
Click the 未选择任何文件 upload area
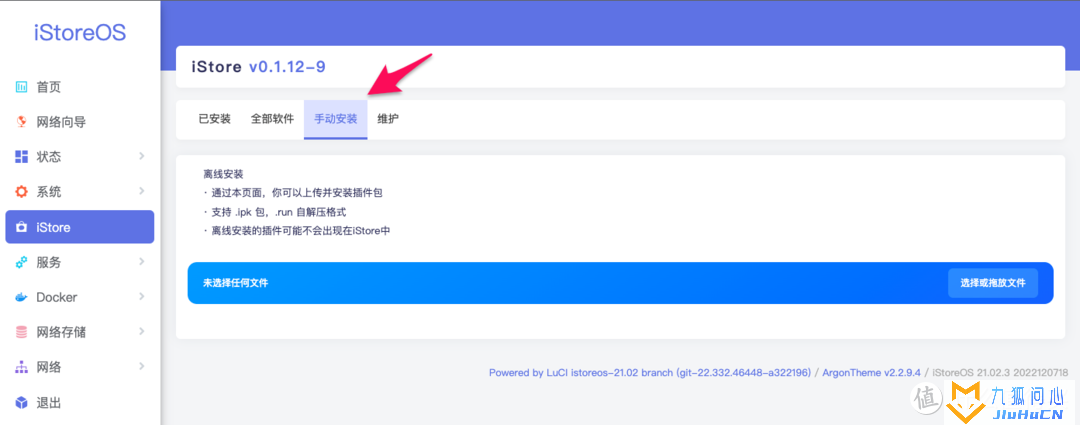pyautogui.click(x=620, y=283)
